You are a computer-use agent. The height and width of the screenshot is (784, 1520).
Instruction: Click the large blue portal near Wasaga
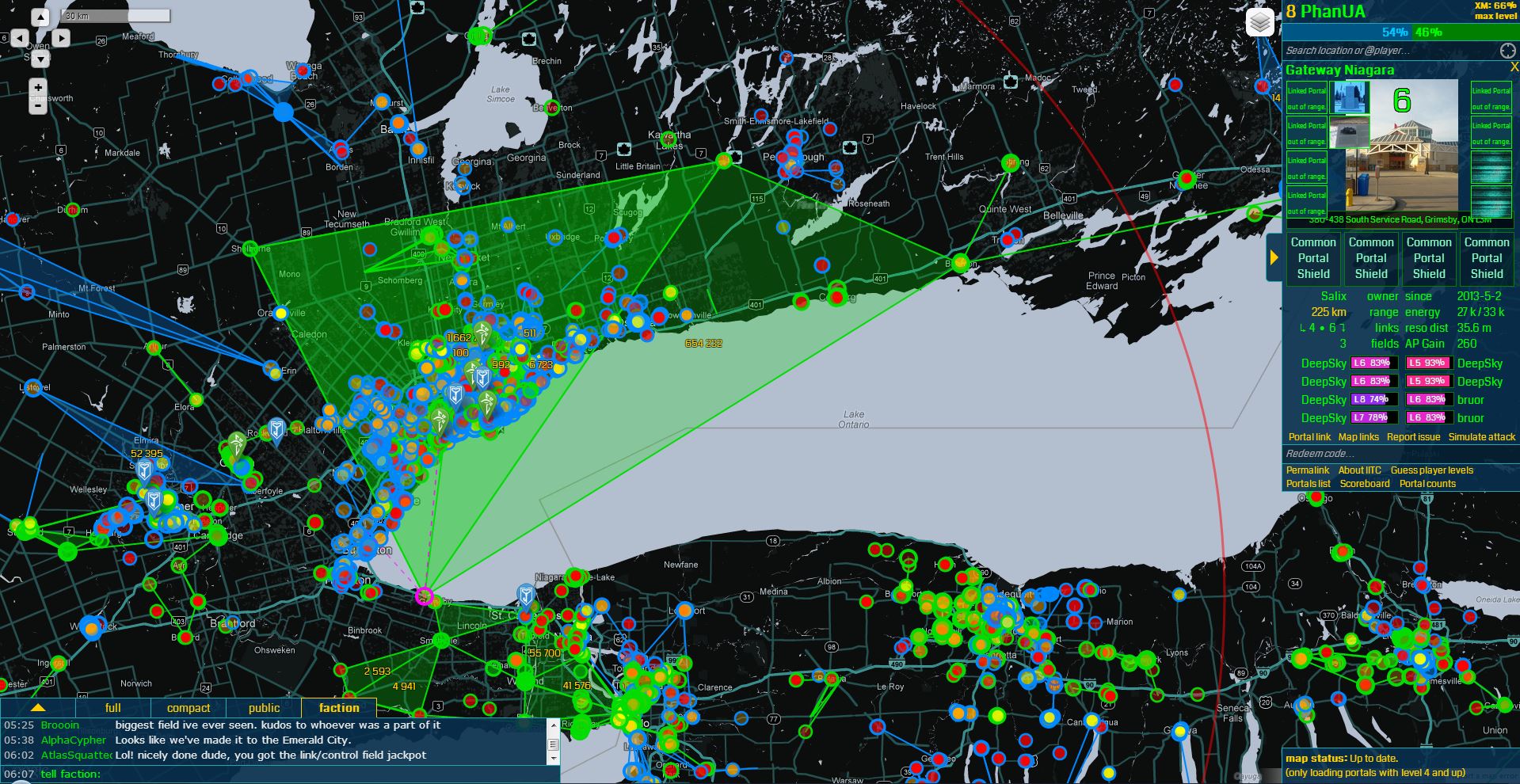click(x=284, y=112)
